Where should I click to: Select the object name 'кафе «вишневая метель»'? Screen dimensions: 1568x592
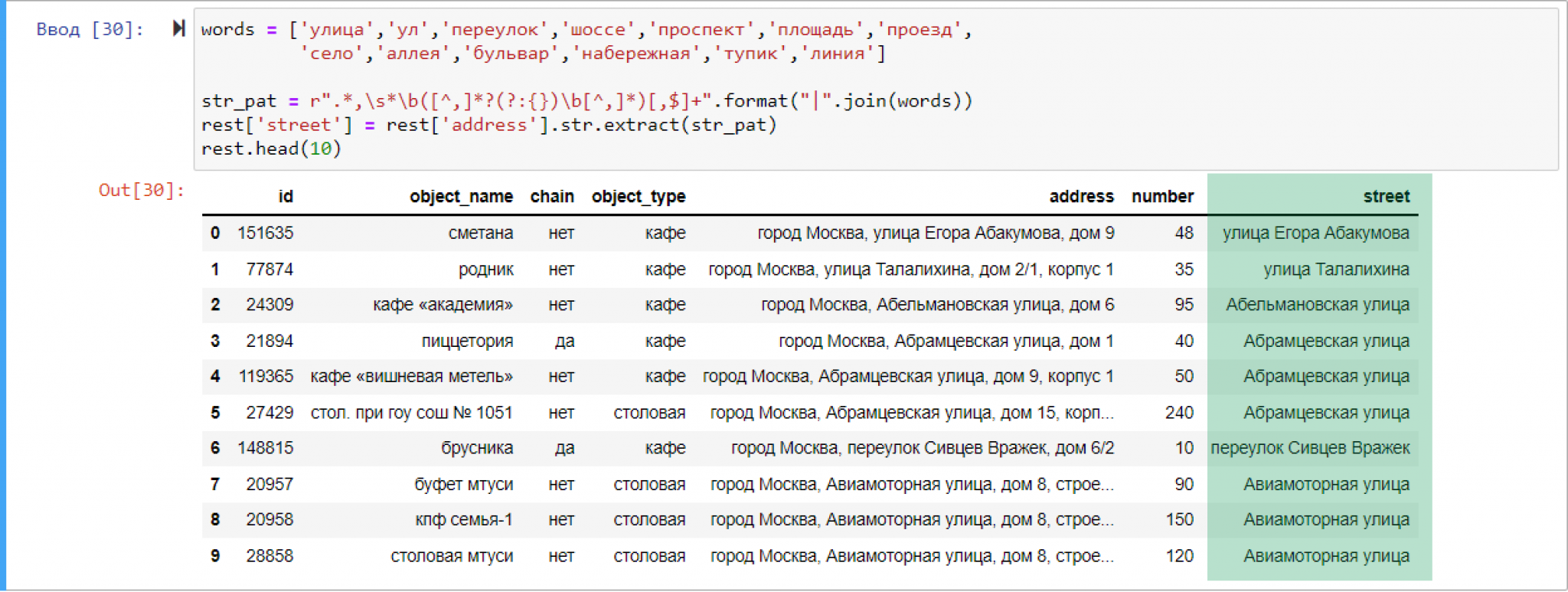click(x=412, y=376)
